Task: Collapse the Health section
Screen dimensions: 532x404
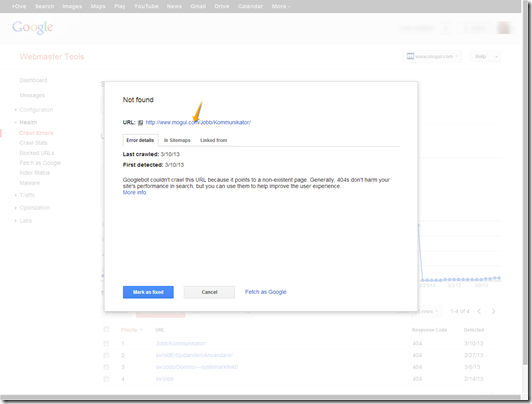Action: 28,122
